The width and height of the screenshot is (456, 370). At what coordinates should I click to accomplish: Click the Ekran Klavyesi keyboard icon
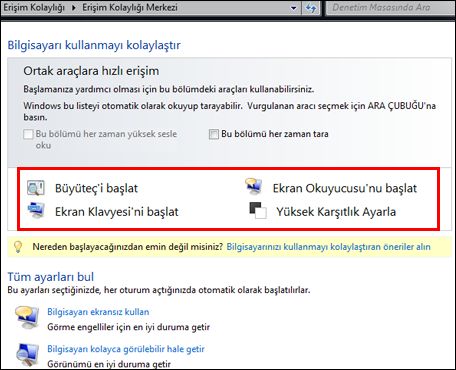click(x=36, y=211)
